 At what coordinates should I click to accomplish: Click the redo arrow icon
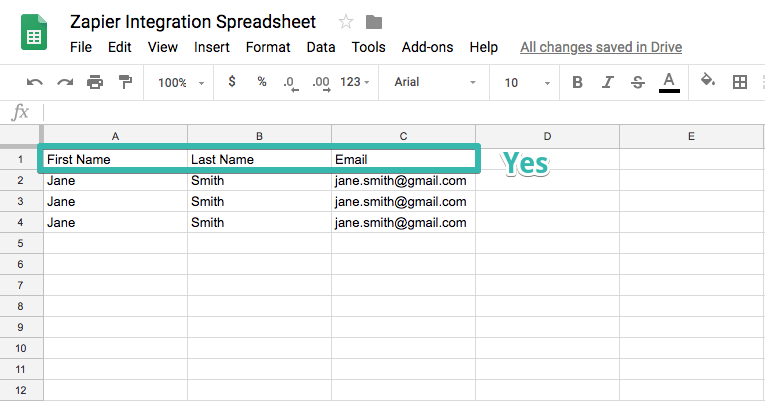pyautogui.click(x=65, y=82)
